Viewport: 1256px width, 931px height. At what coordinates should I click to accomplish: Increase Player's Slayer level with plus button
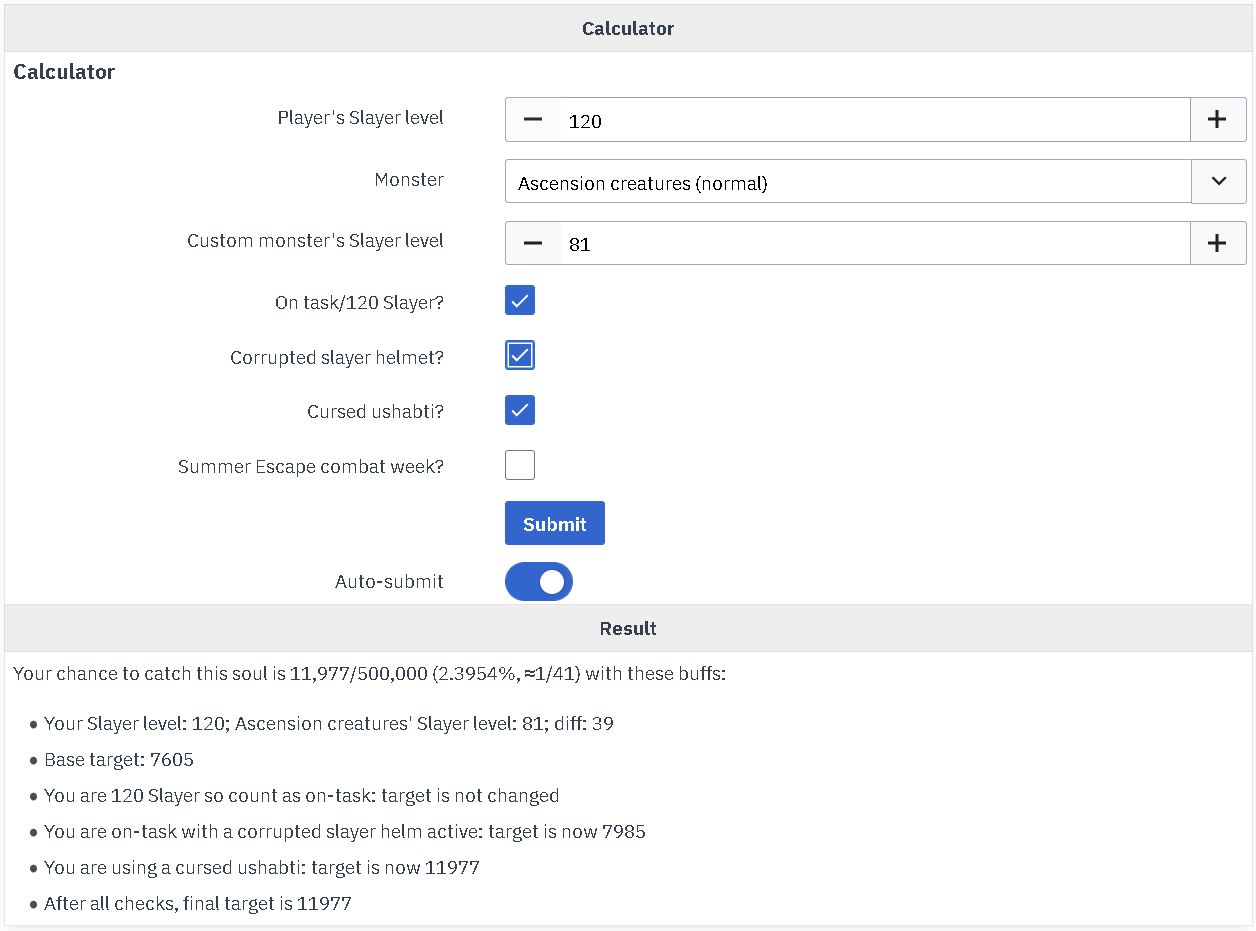pos(1217,120)
